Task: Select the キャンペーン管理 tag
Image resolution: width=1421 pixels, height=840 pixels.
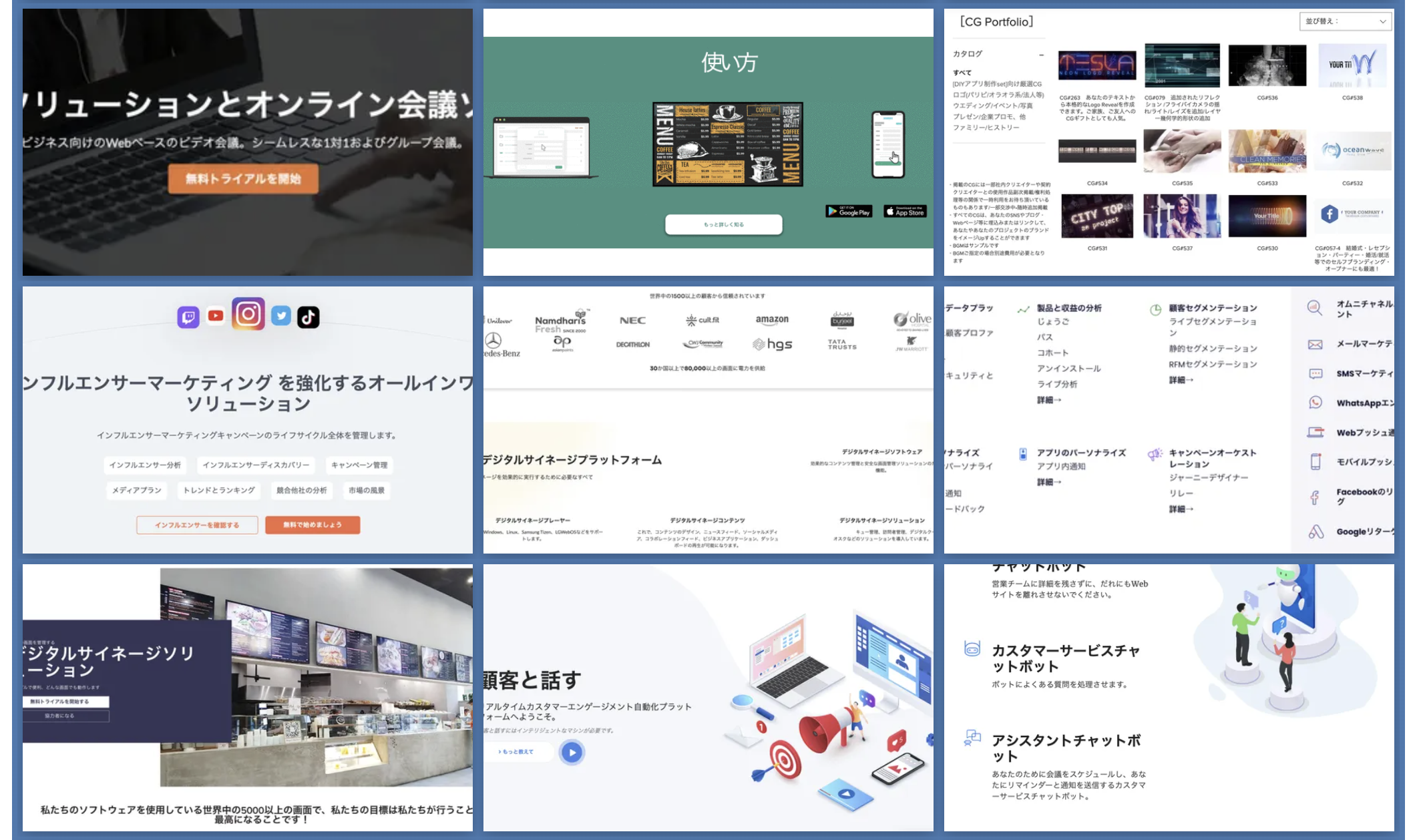Action: pos(359,465)
